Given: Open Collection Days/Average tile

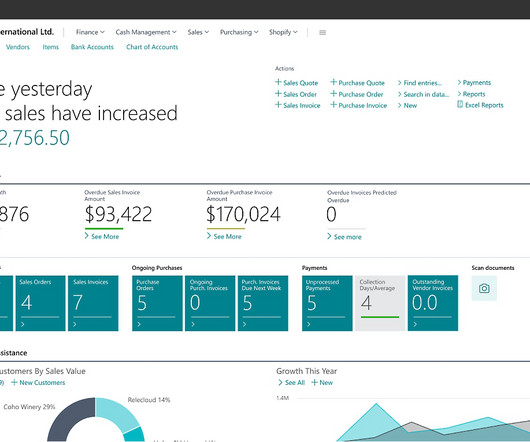Looking at the screenshot, I should click(380, 303).
